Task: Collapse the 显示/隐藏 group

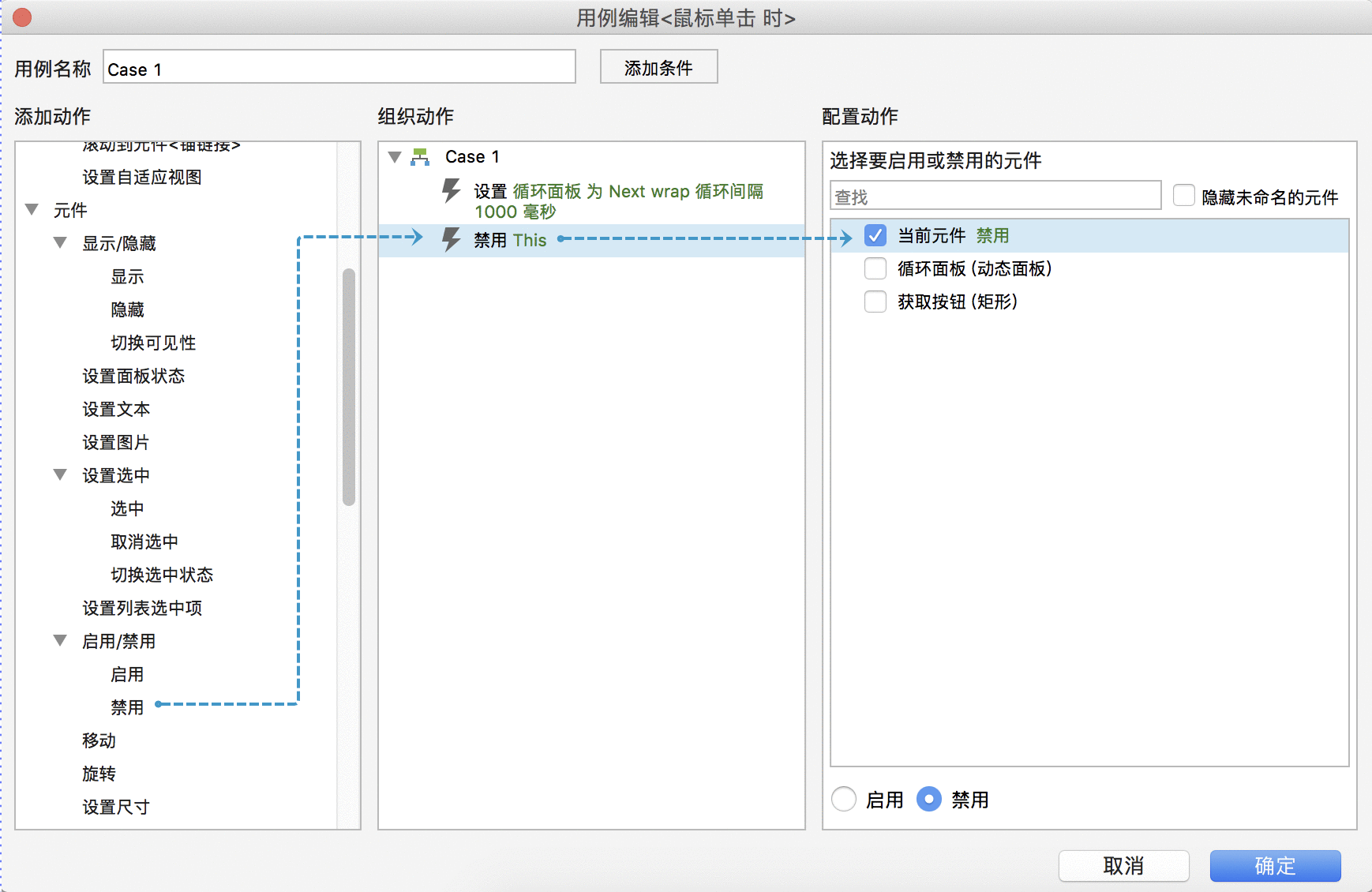Action: click(x=60, y=242)
